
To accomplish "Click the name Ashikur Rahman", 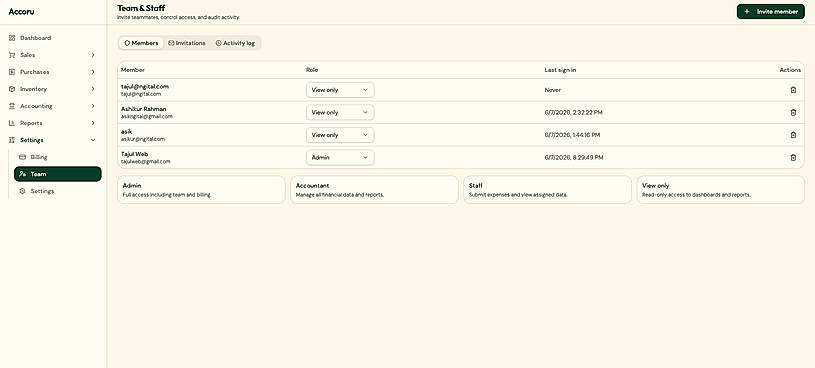I will point(143,109).
